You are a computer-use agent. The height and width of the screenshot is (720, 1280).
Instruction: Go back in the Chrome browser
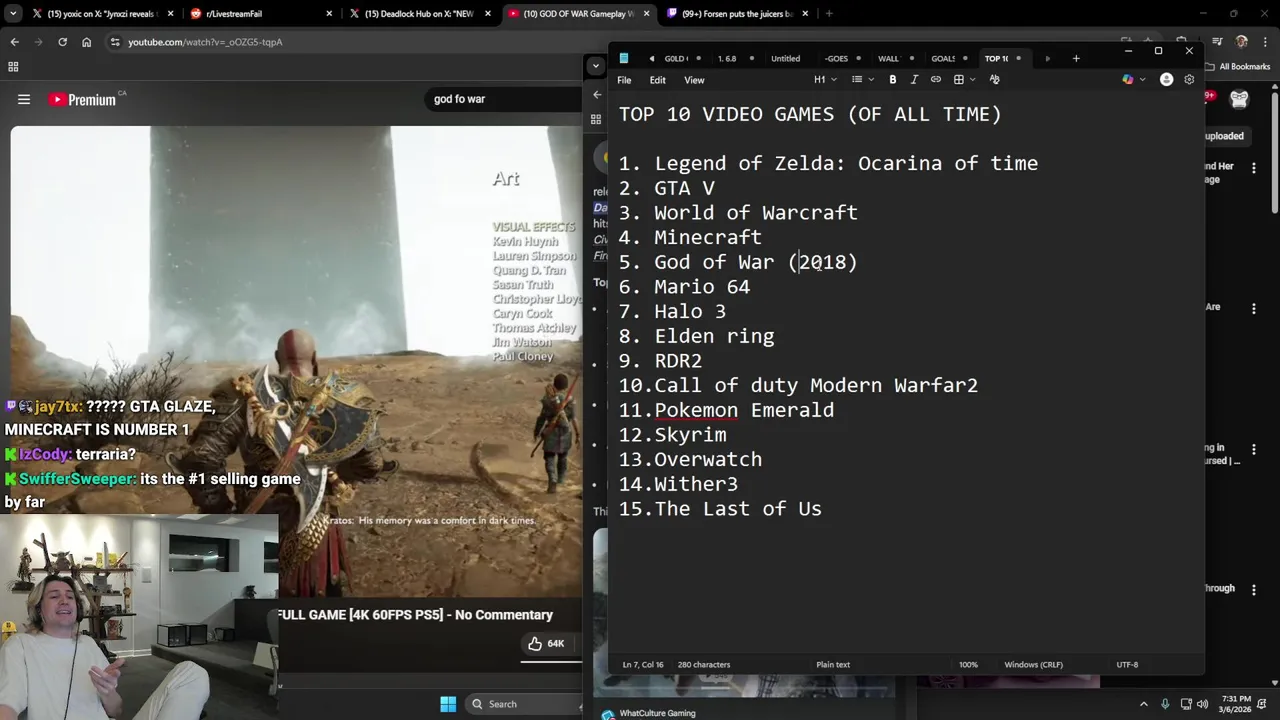tap(14, 42)
